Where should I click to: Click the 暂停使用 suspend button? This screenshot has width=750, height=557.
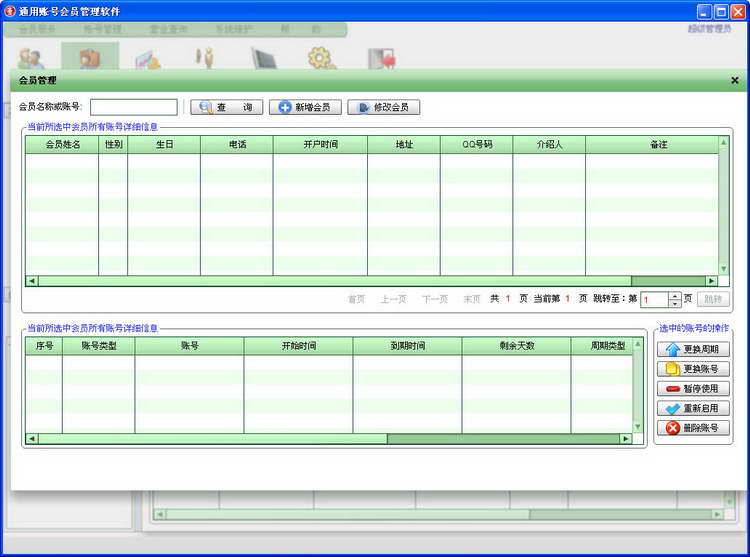point(693,388)
